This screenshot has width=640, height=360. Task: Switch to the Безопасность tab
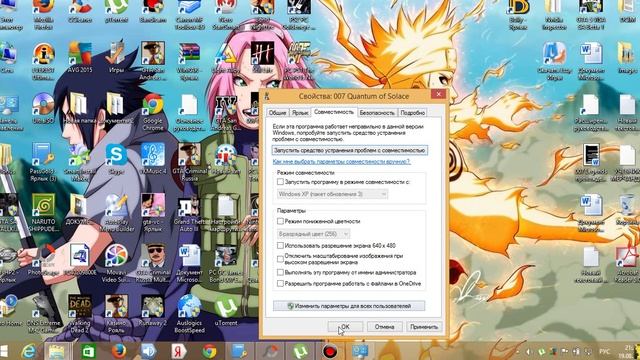point(377,113)
